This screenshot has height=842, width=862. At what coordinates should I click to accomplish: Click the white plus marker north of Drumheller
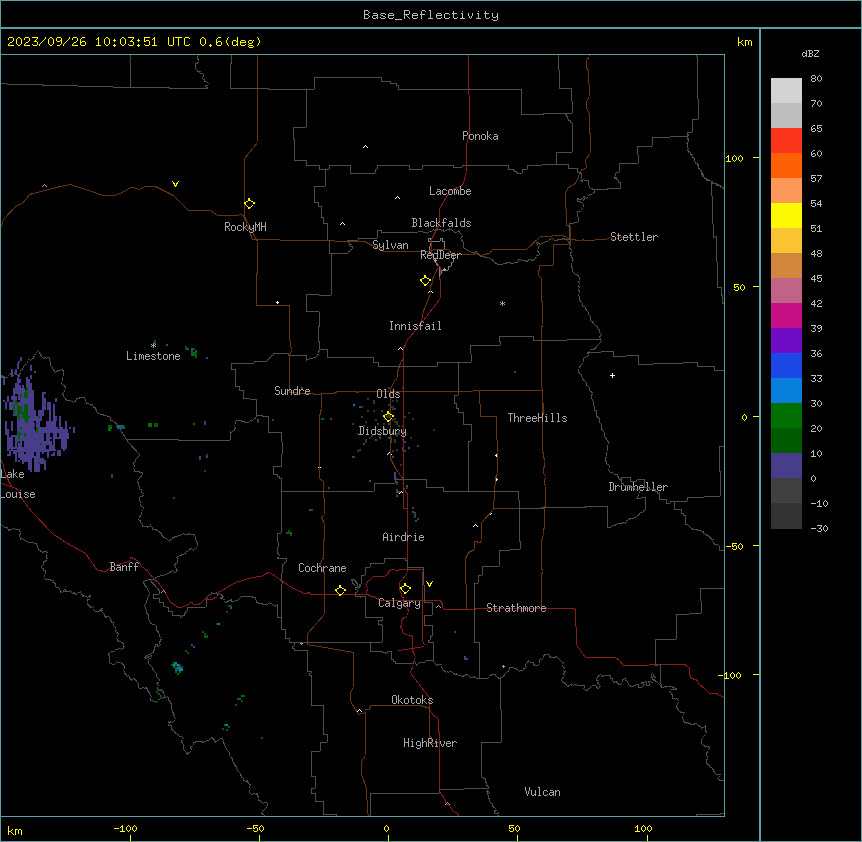(x=612, y=375)
